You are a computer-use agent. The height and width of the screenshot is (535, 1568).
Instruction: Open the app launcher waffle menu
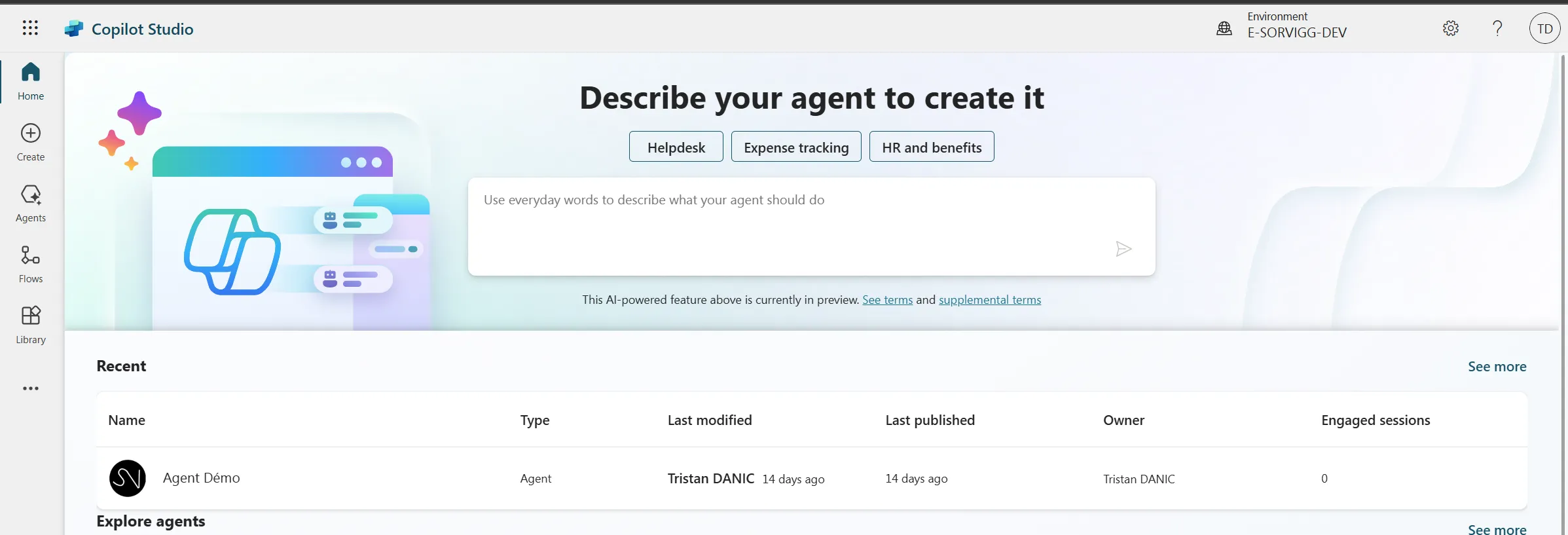pyautogui.click(x=30, y=28)
